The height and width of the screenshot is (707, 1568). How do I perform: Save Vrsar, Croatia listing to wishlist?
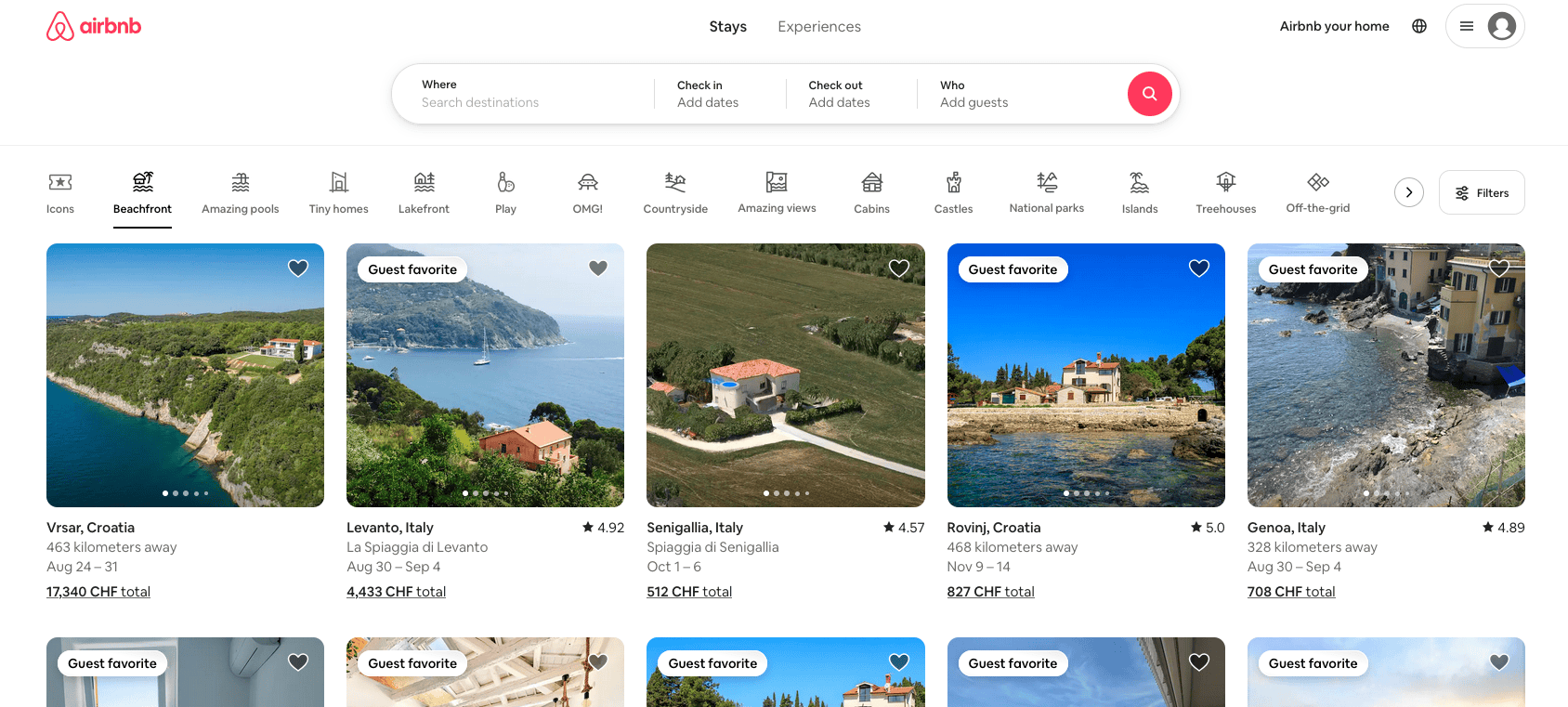(298, 268)
